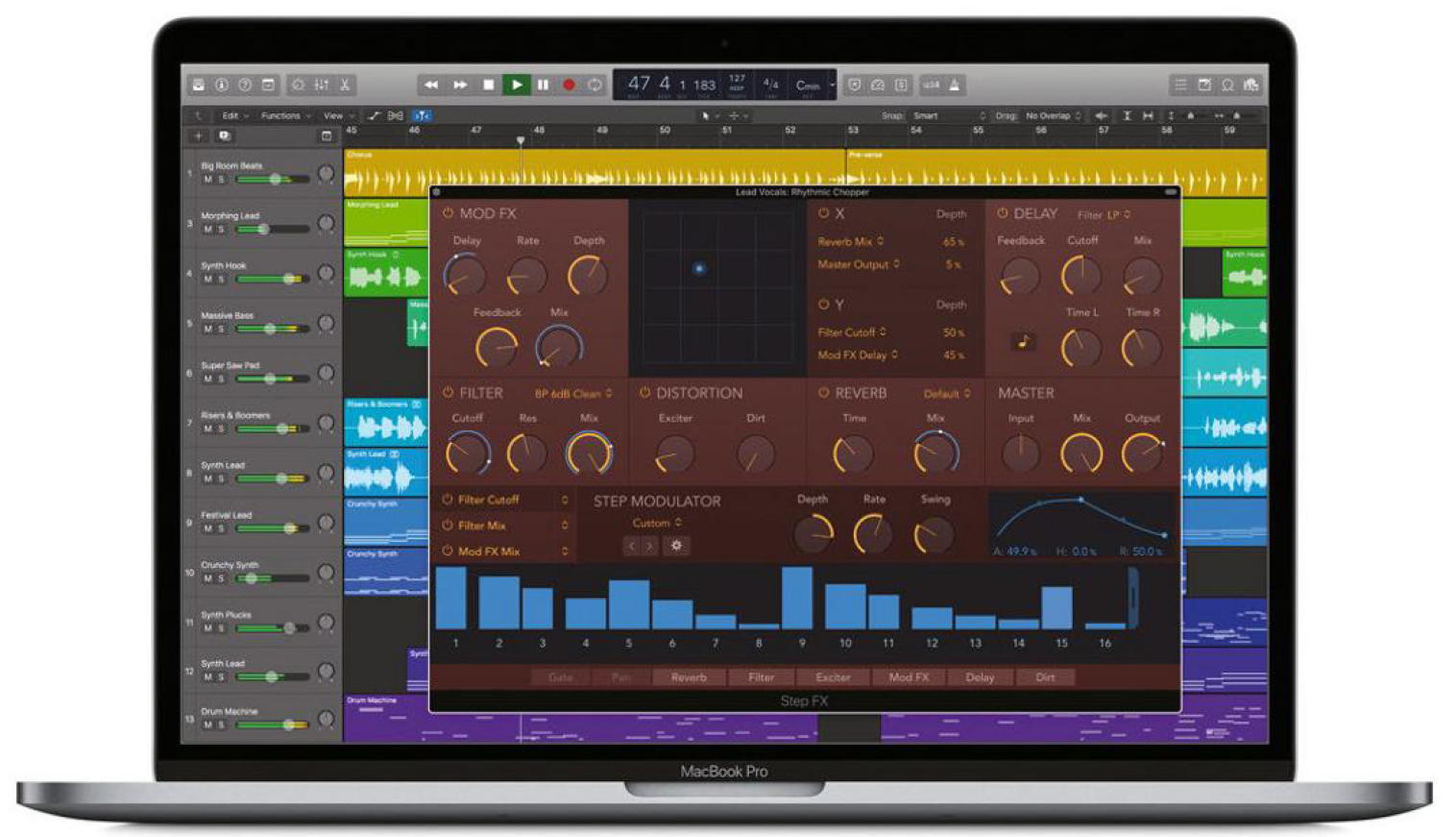
Task: Toggle the Filter Cutoff modulation power
Action: (448, 500)
